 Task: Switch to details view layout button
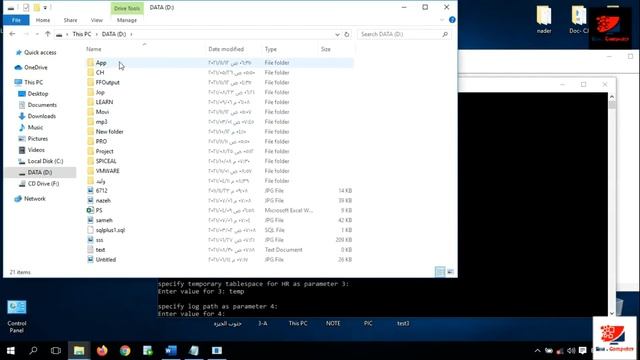[x=440, y=272]
